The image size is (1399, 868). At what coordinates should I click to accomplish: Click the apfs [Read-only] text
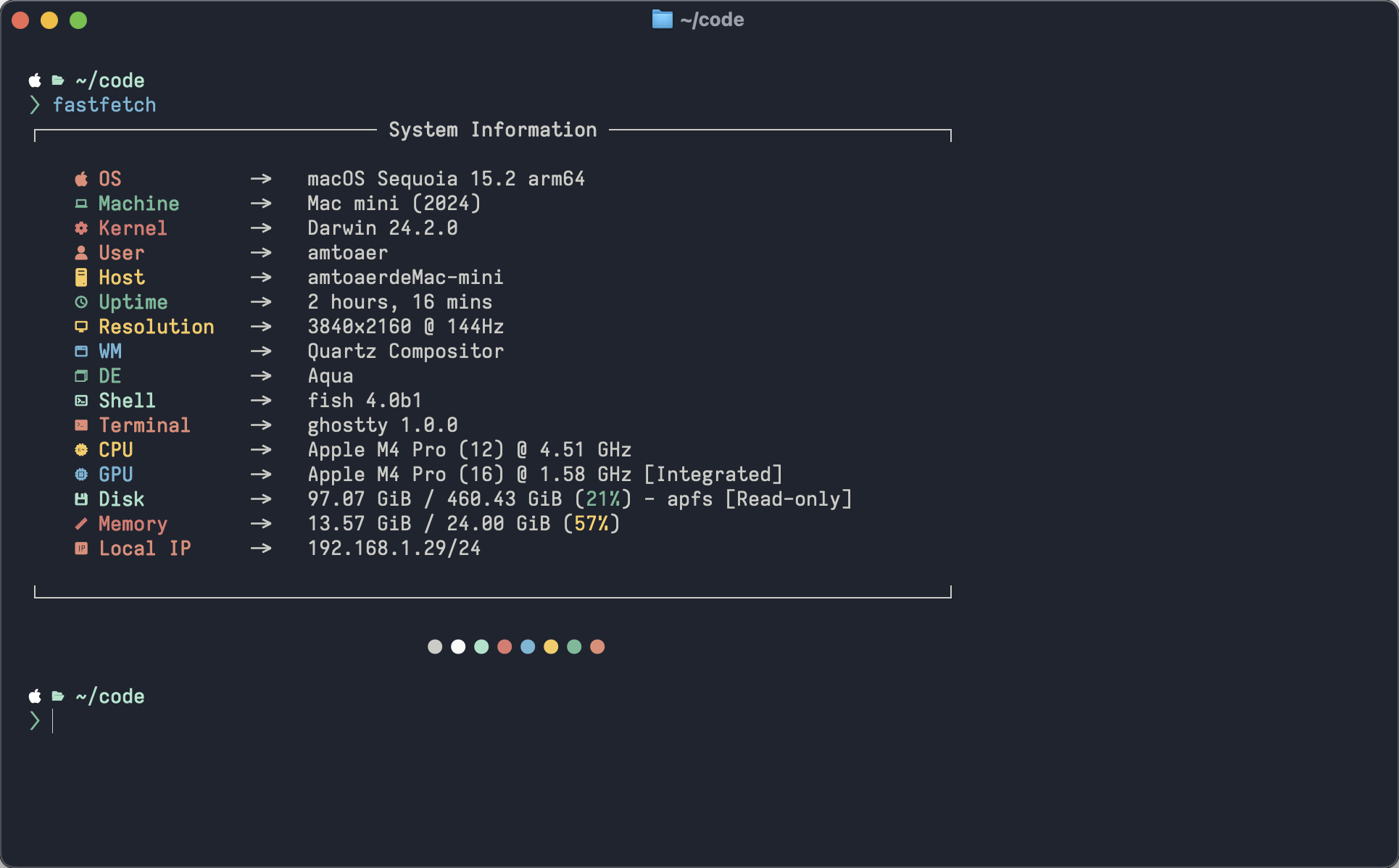[760, 499]
